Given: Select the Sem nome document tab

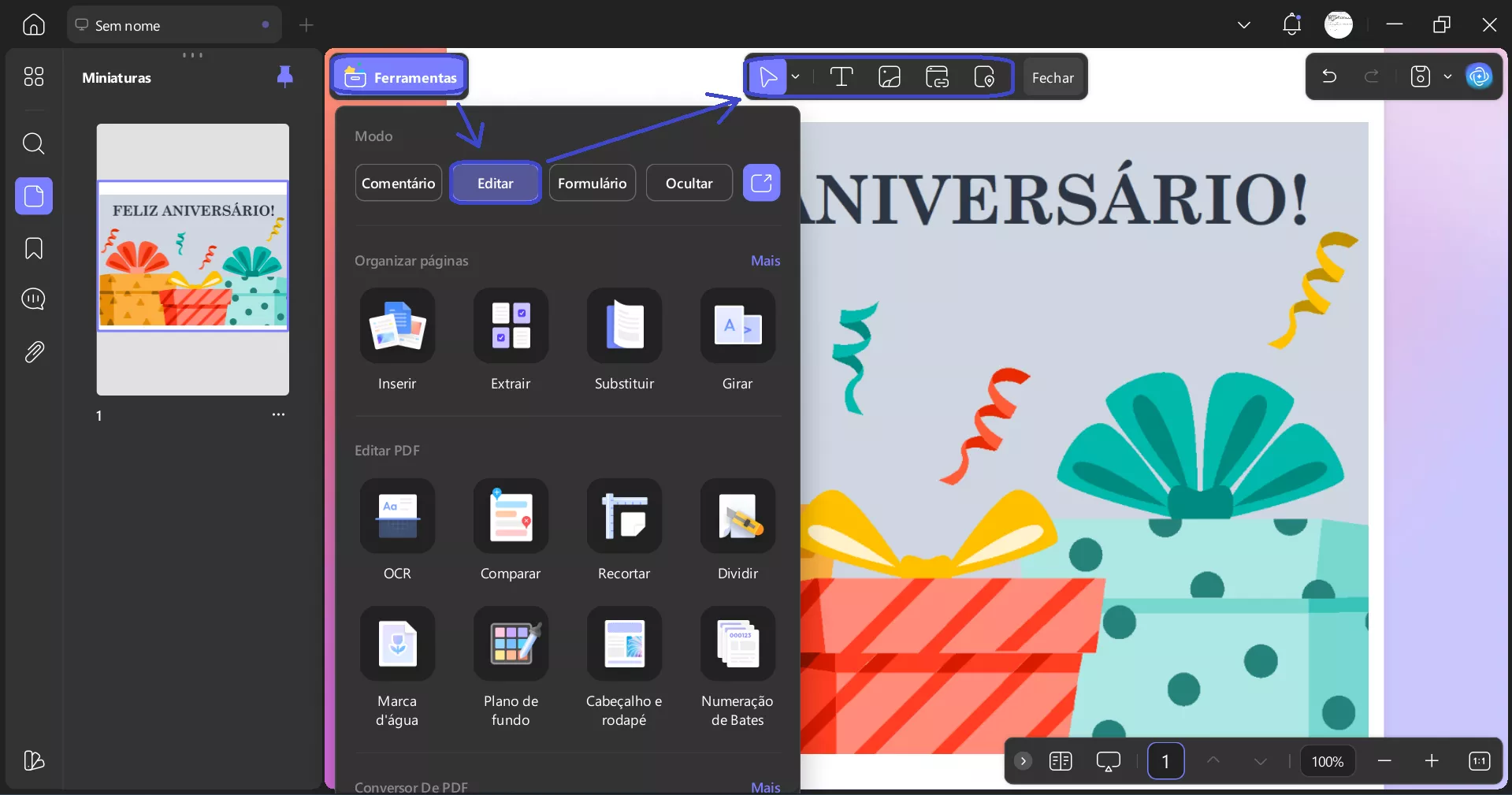Looking at the screenshot, I should click(x=158, y=24).
